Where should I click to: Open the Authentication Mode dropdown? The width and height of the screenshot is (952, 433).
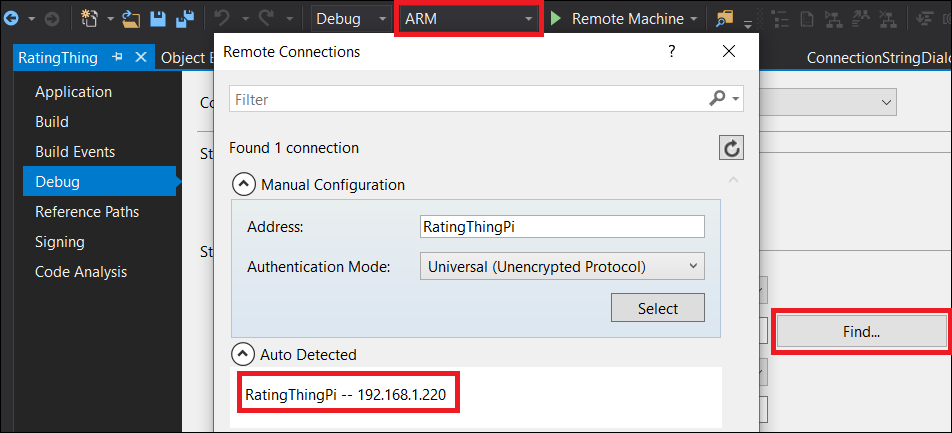[x=562, y=266]
